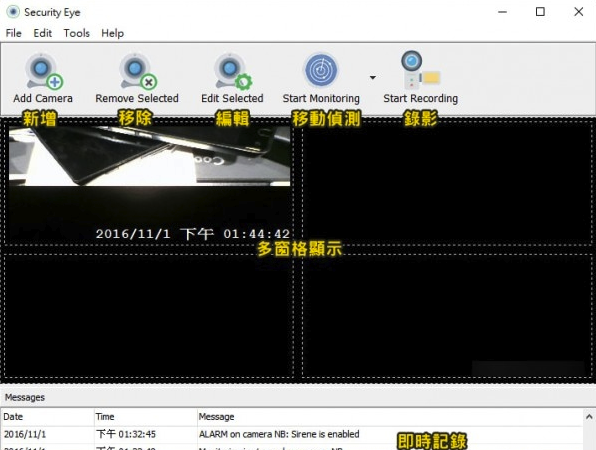This screenshot has width=596, height=450.
Task: Open the File menu
Action: [x=14, y=33]
